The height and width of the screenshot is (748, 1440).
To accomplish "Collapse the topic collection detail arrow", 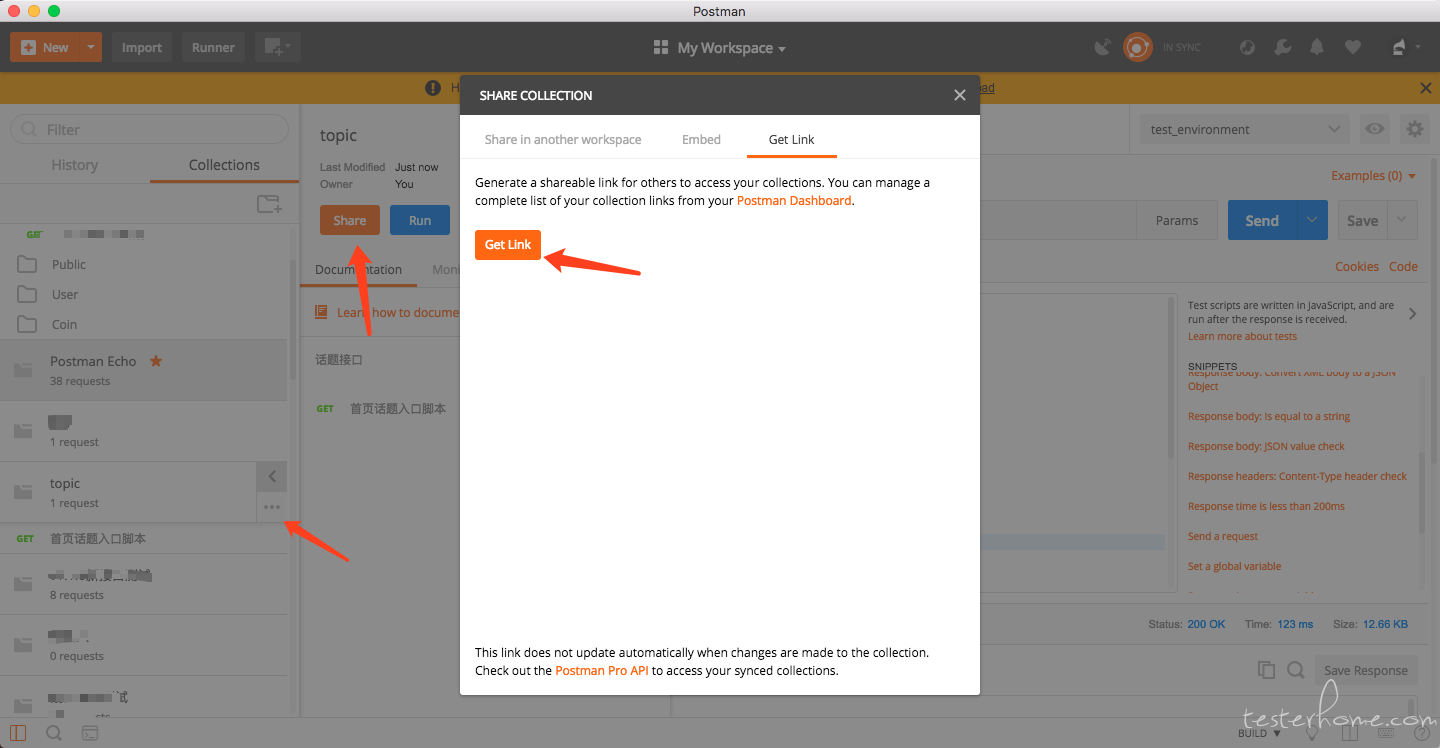I will point(272,477).
